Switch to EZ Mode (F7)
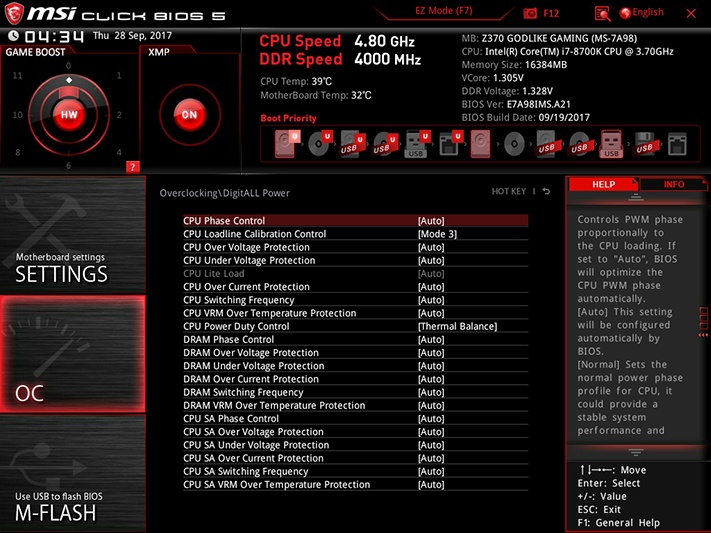The width and height of the screenshot is (711, 533). pos(443,11)
